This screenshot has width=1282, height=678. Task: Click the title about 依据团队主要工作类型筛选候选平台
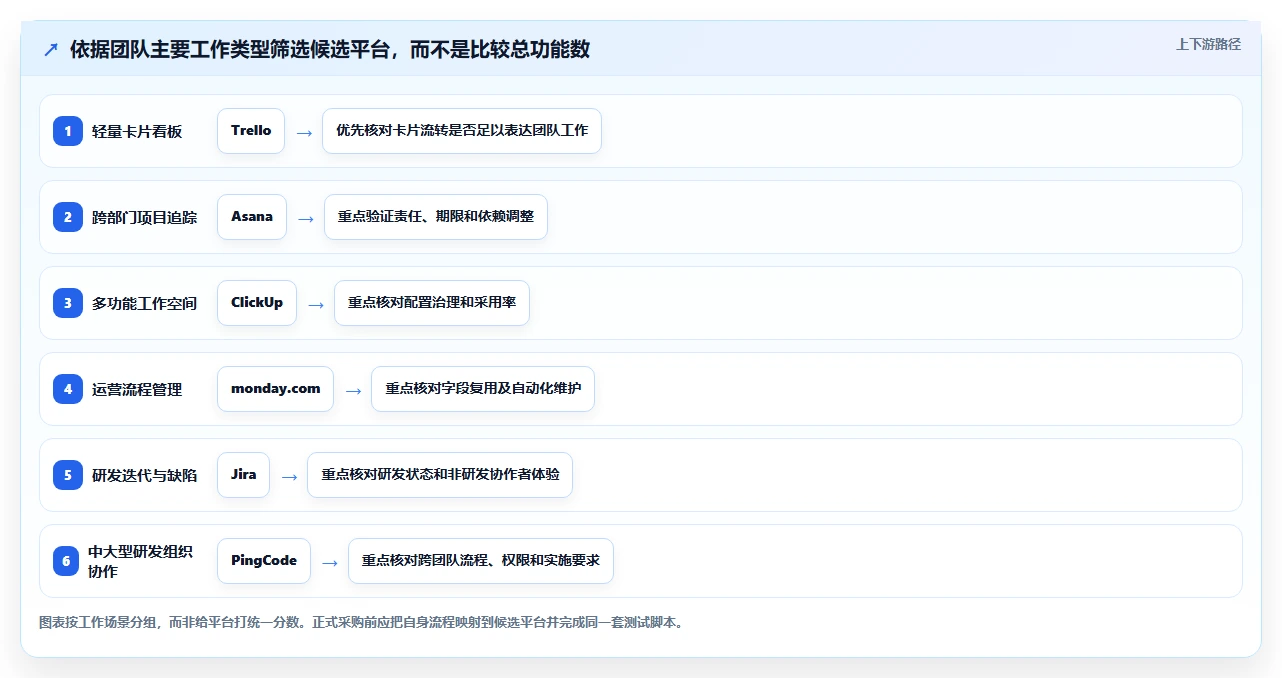[x=330, y=49]
